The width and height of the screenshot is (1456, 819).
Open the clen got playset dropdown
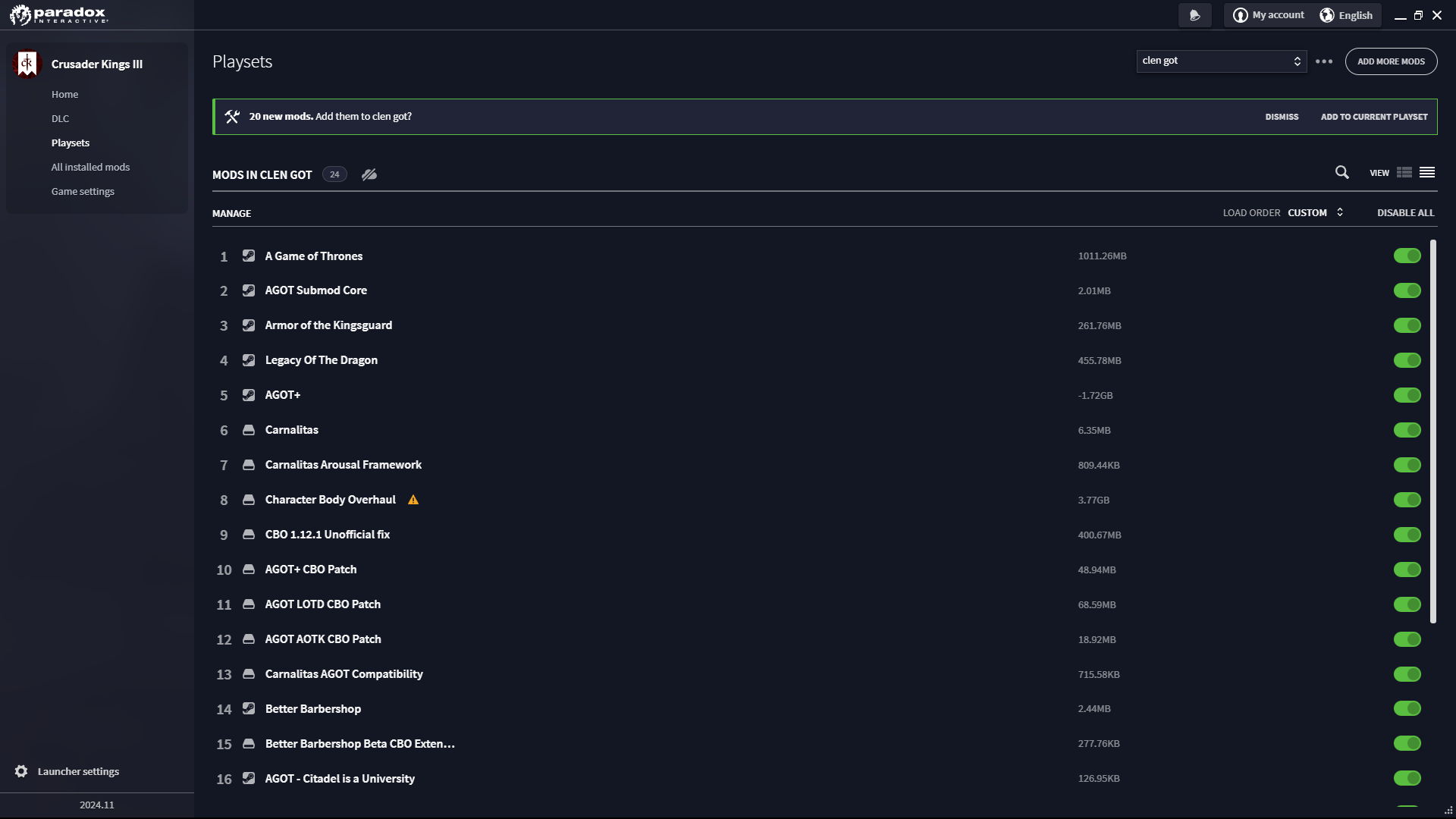pyautogui.click(x=1221, y=61)
